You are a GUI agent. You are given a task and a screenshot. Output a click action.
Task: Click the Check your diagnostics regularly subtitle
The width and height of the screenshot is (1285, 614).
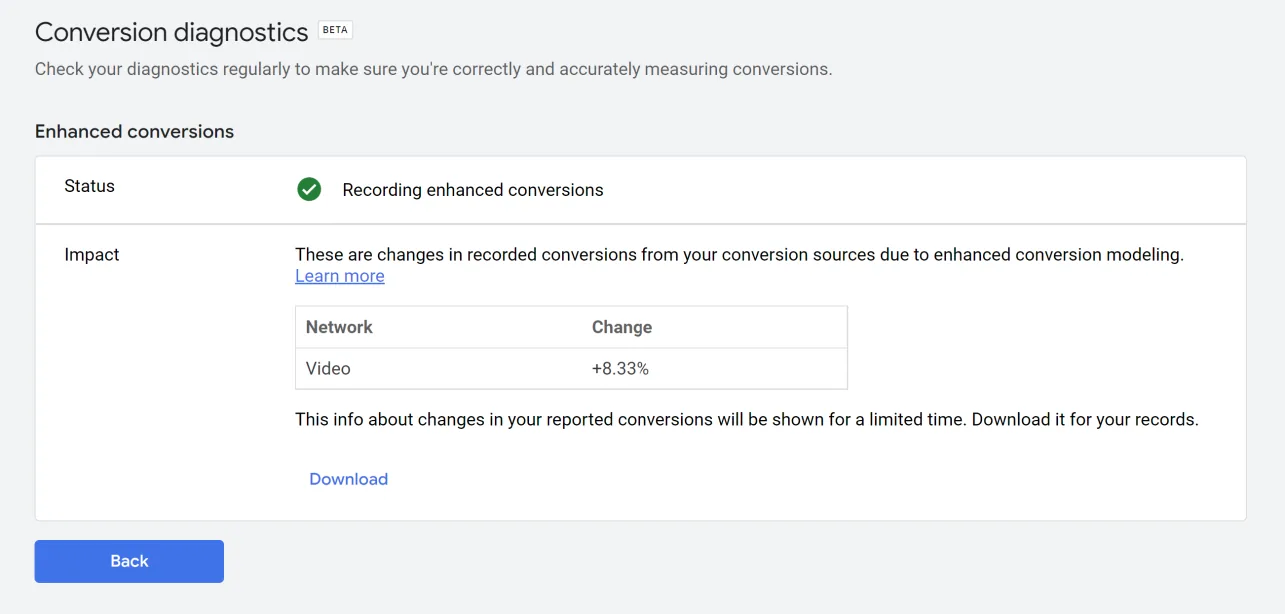tap(433, 69)
